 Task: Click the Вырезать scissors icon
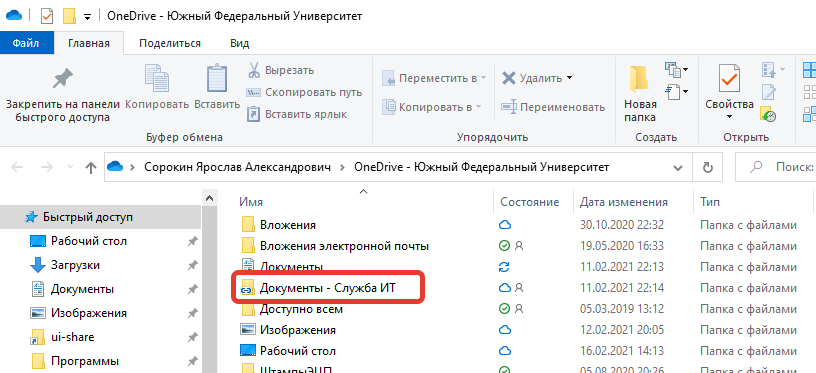pos(253,70)
